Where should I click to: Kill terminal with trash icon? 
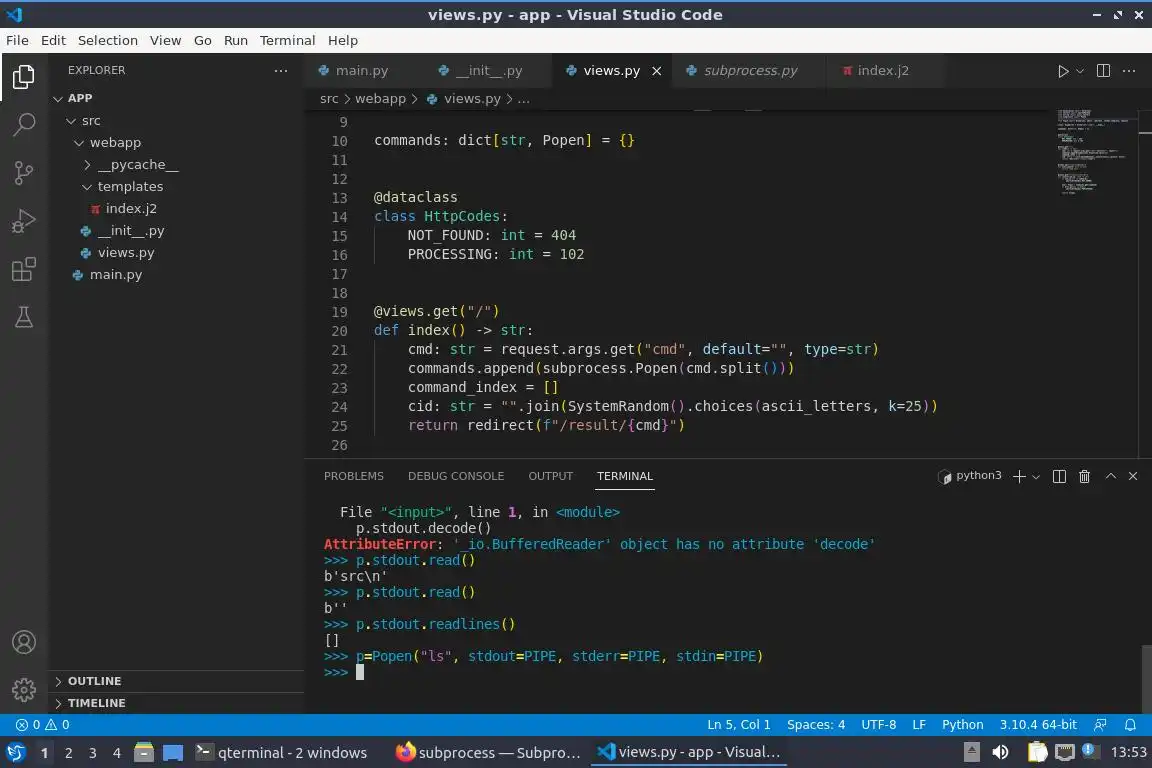click(x=1084, y=476)
